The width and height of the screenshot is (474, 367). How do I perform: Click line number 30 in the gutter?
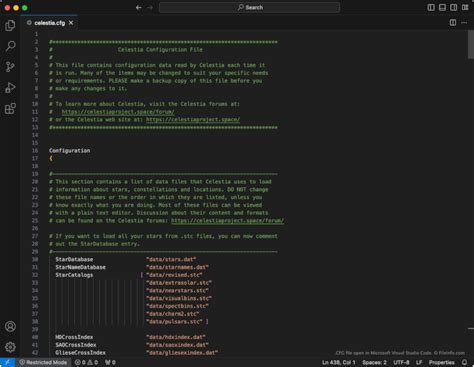[35, 259]
